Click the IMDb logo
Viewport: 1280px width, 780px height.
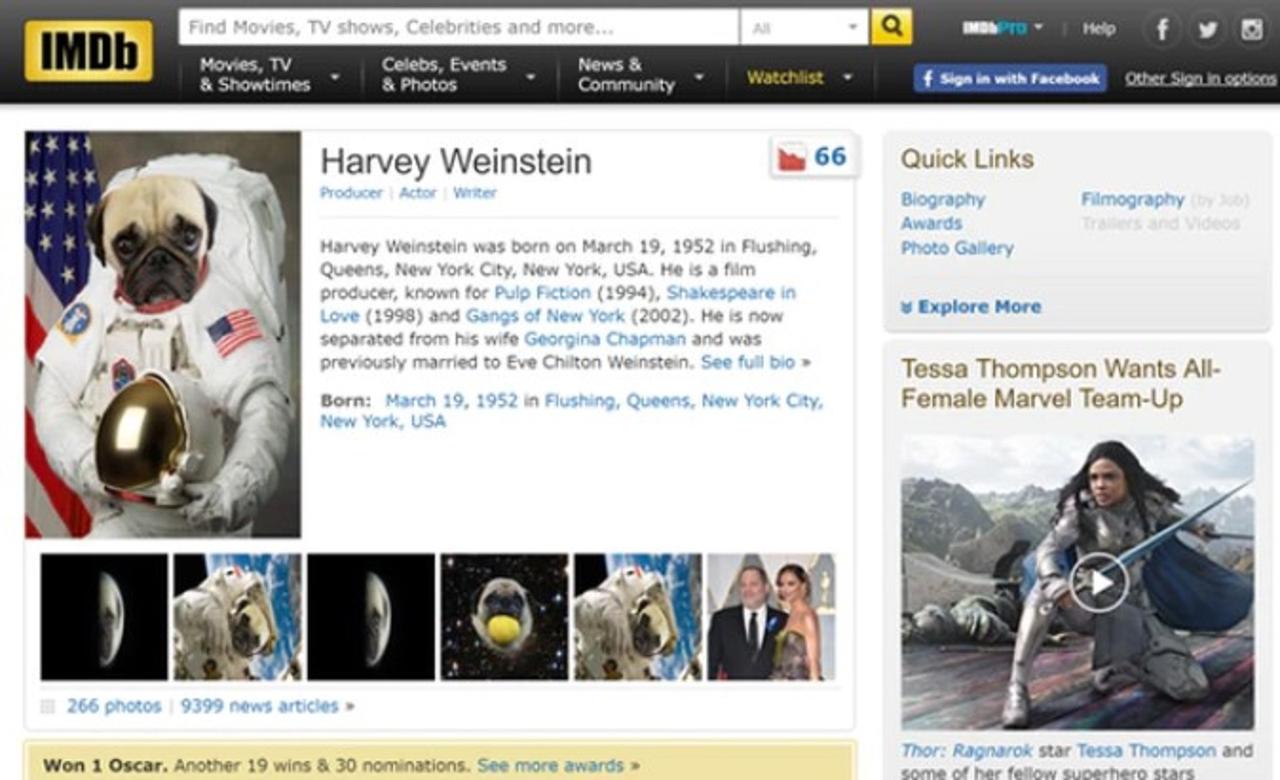[x=89, y=51]
